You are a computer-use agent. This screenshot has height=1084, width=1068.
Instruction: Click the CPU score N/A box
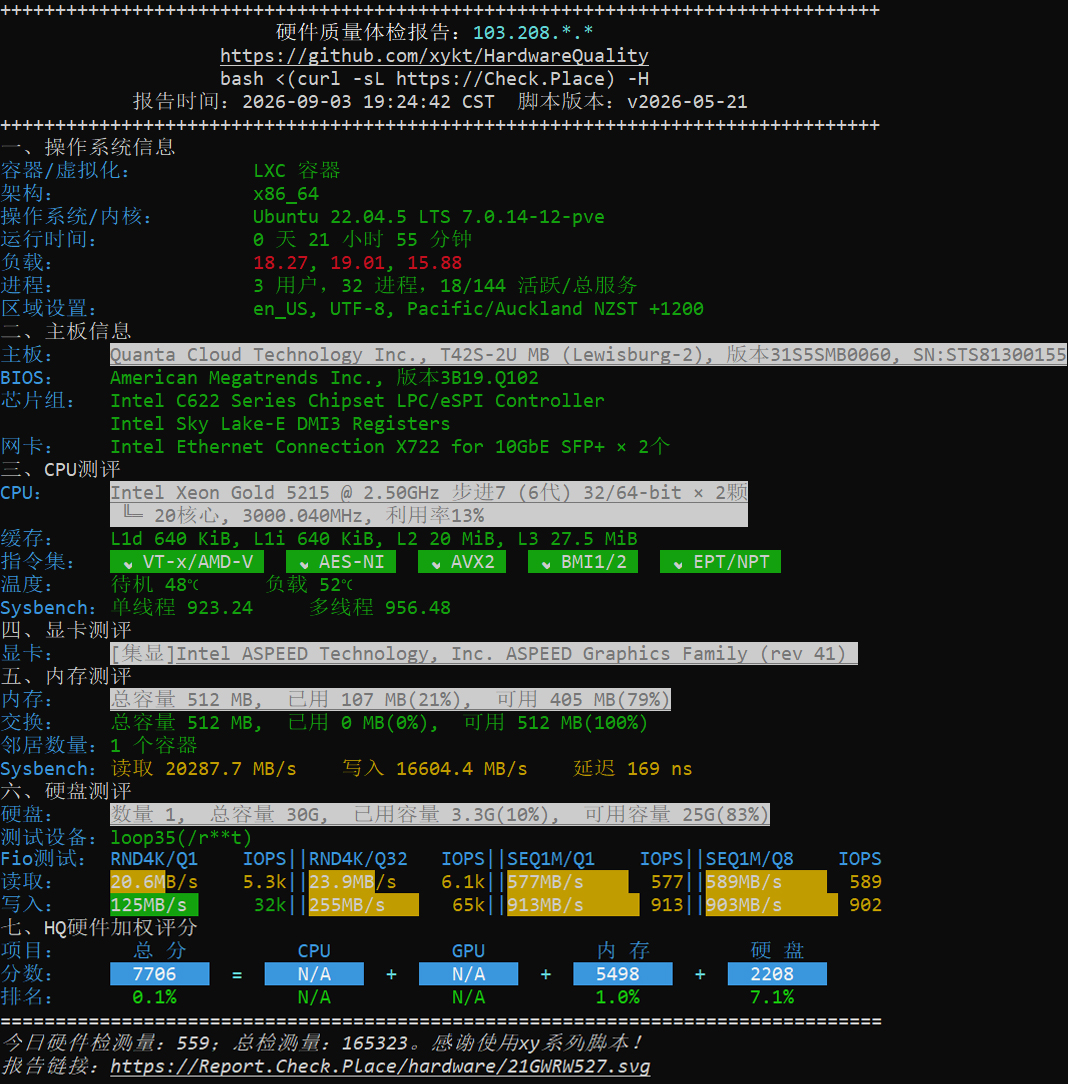314,973
